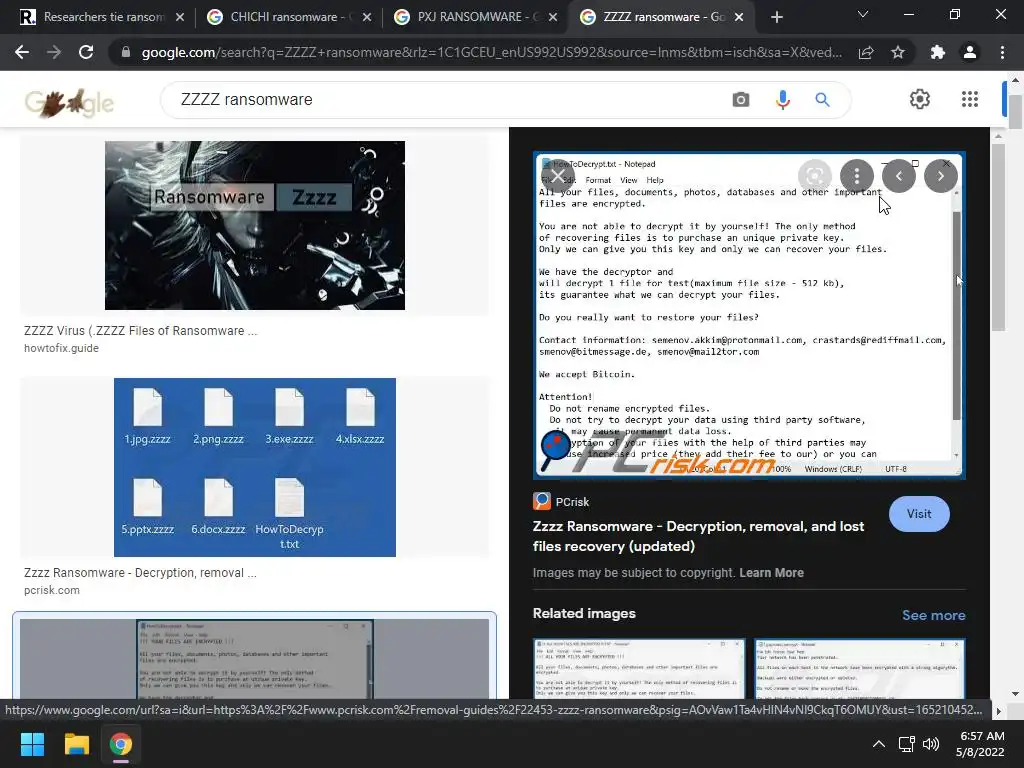Open first related image thumbnail
Image resolution: width=1024 pixels, height=768 pixels.
point(639,669)
